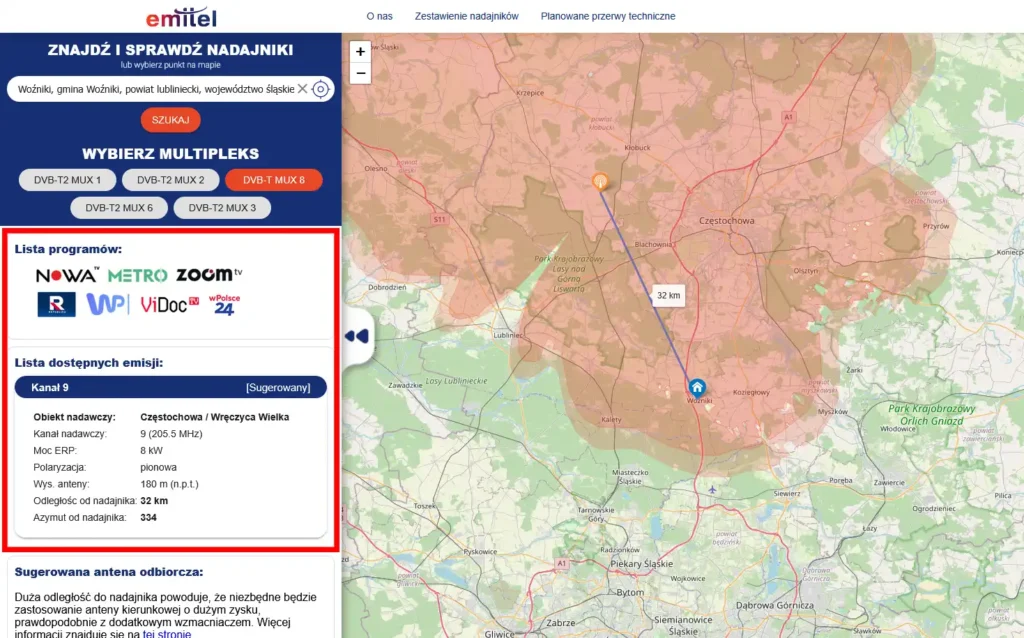This screenshot has height=638, width=1024.
Task: Click the 32 km distance label
Action: coord(668,296)
